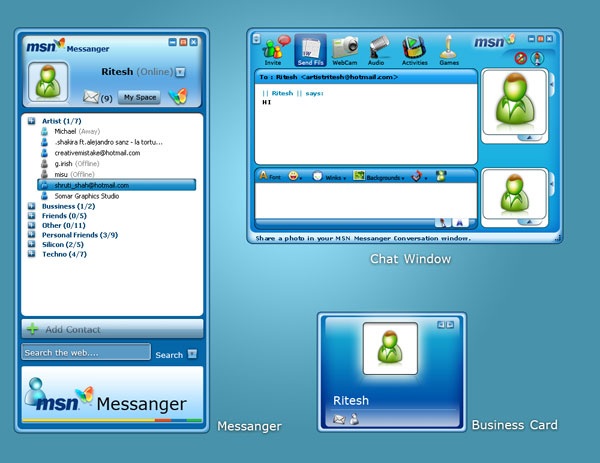Open the Ritesh (Online) status dropdown
600x463 pixels.
pos(180,72)
